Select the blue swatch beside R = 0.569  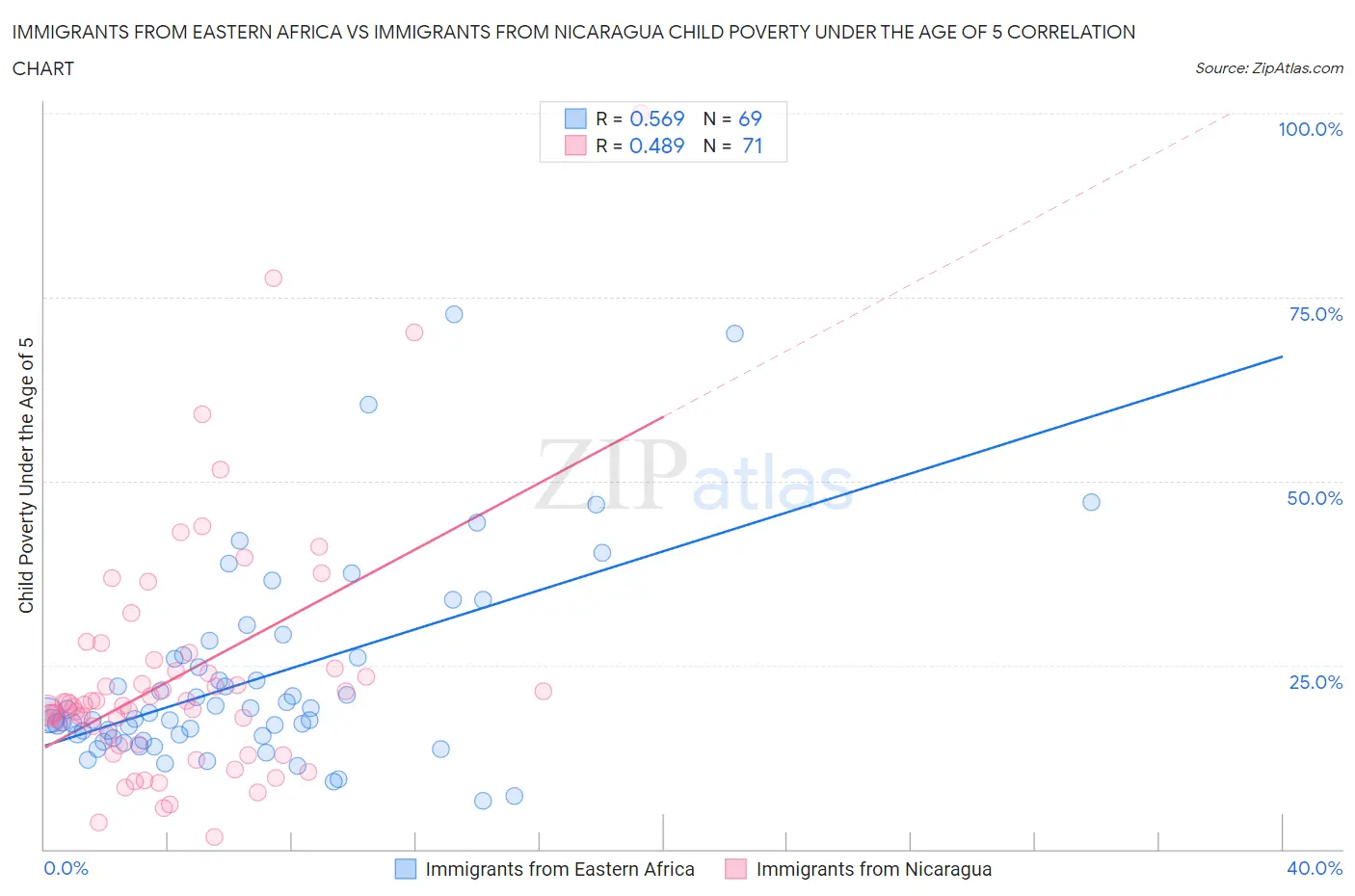point(575,119)
